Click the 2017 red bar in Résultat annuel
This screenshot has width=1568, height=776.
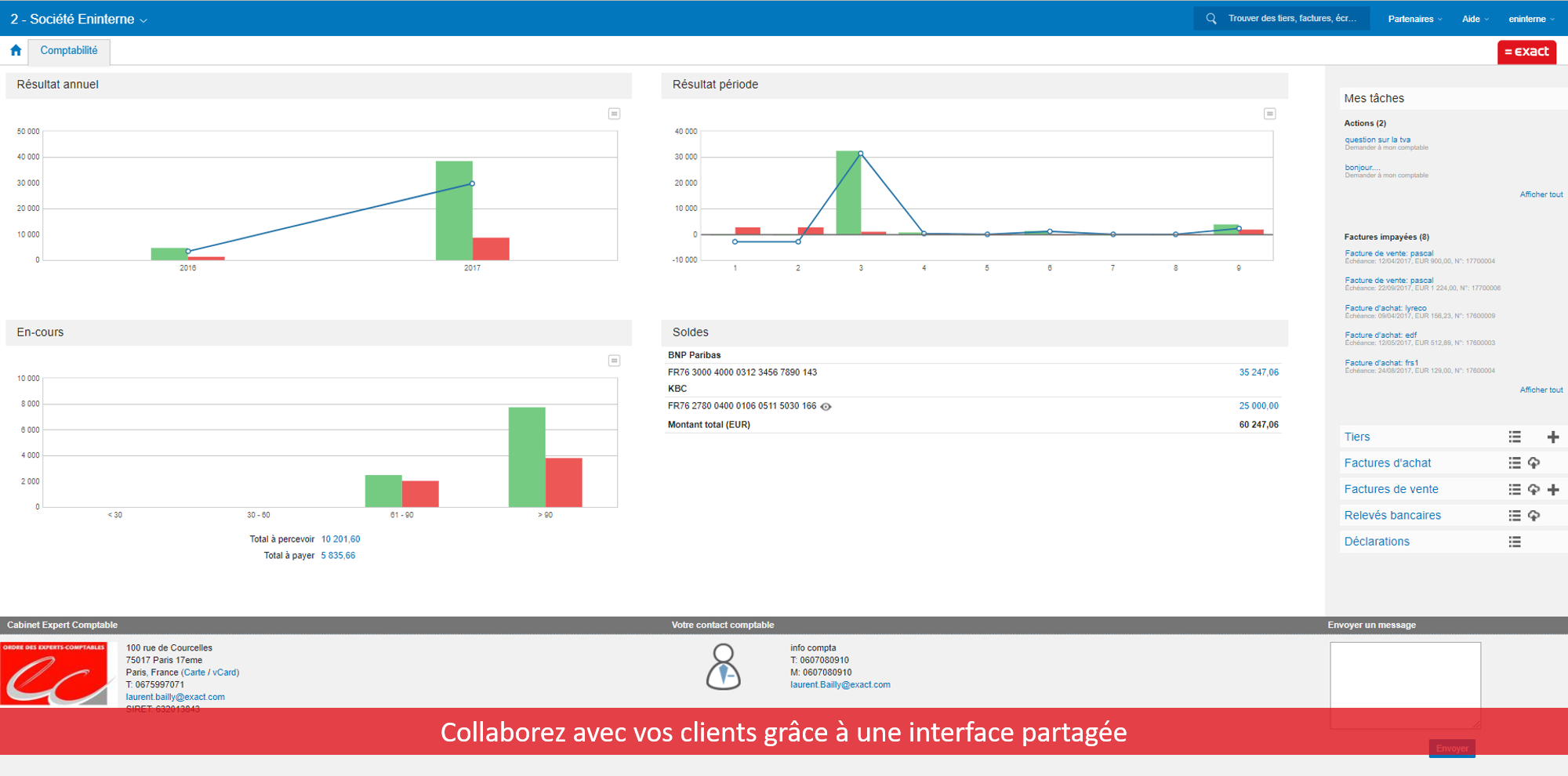[491, 248]
